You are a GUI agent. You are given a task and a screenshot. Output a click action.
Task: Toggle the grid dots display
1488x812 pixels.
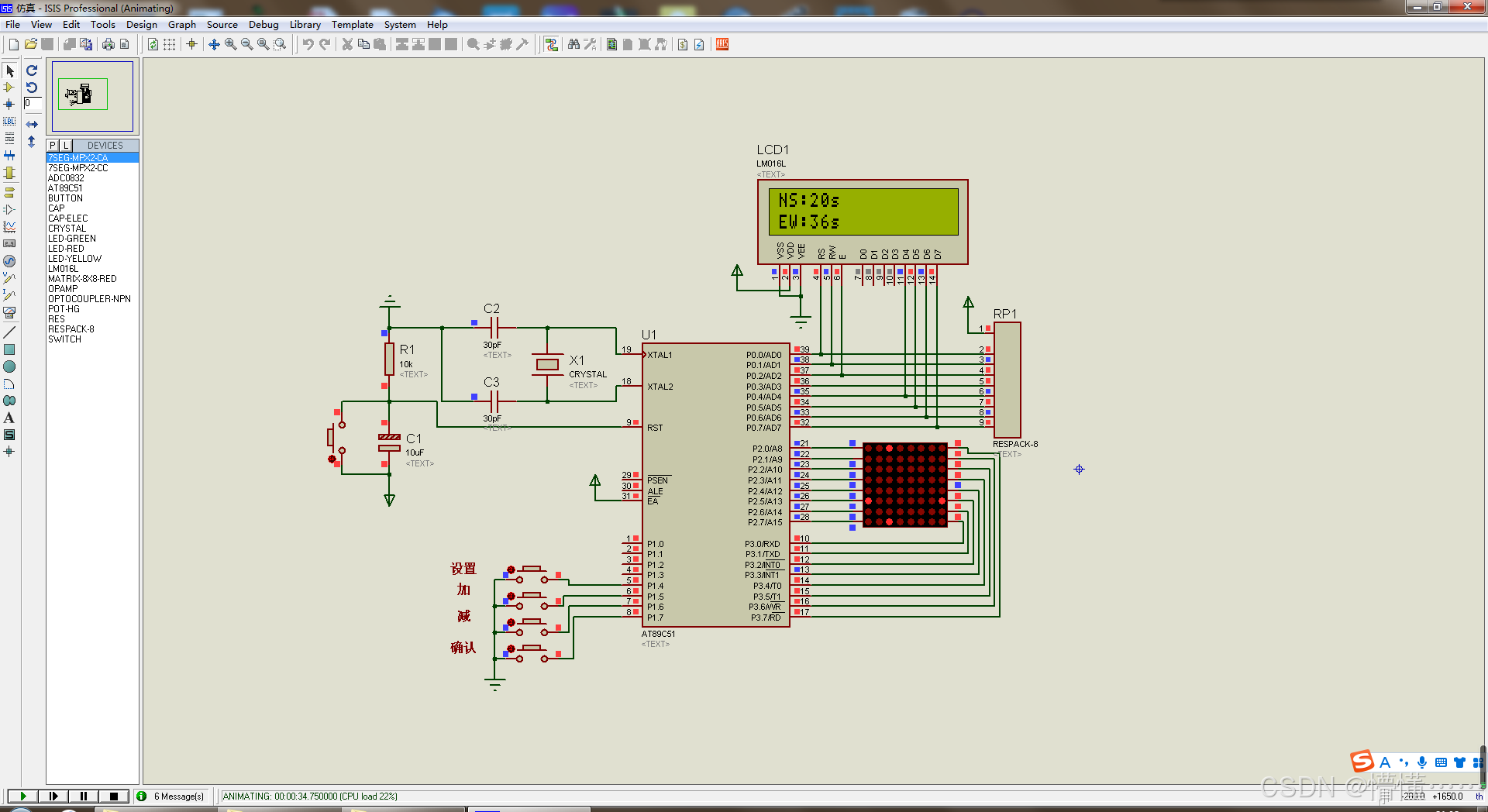[170, 44]
